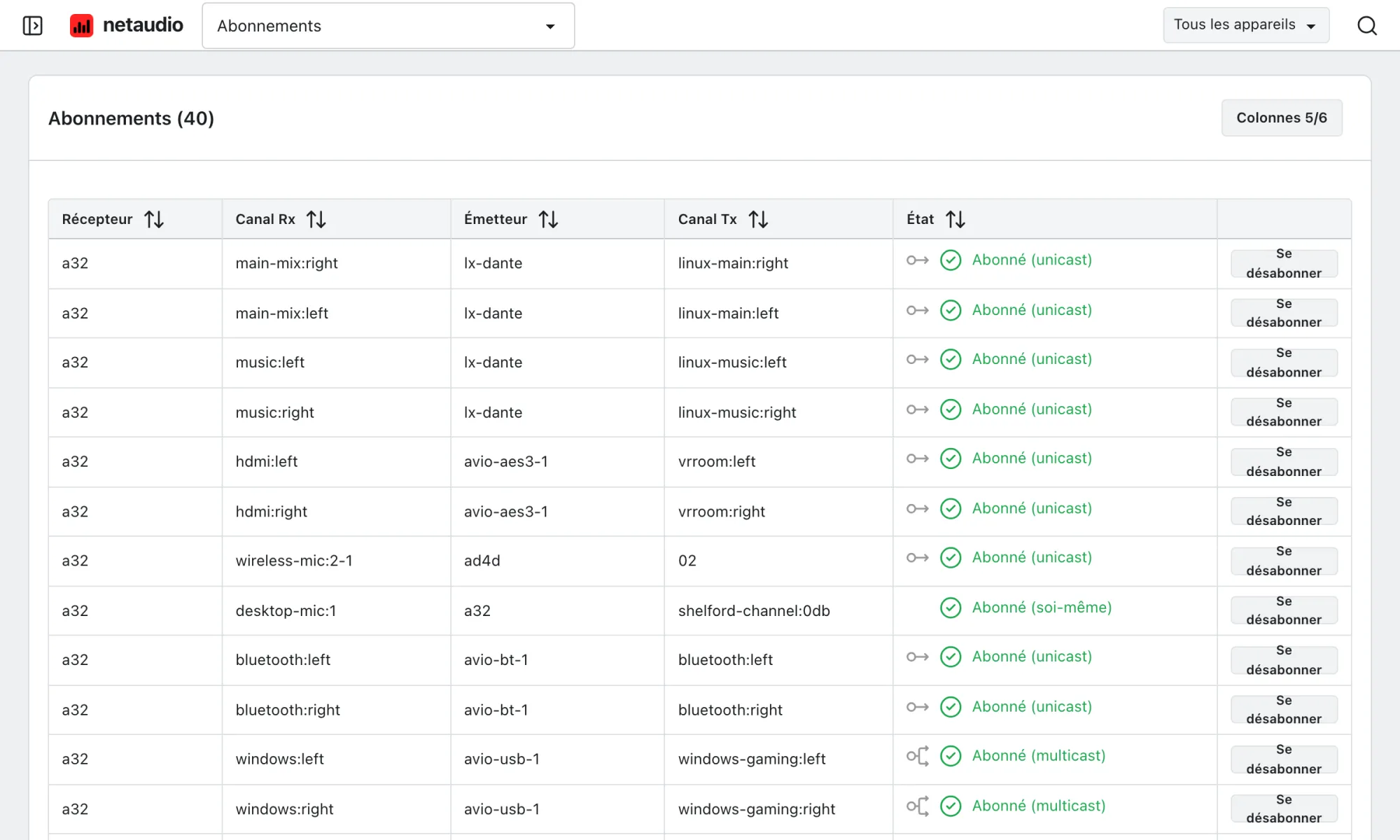Click green check icon in desktop-mic:1 row

[x=951, y=608]
